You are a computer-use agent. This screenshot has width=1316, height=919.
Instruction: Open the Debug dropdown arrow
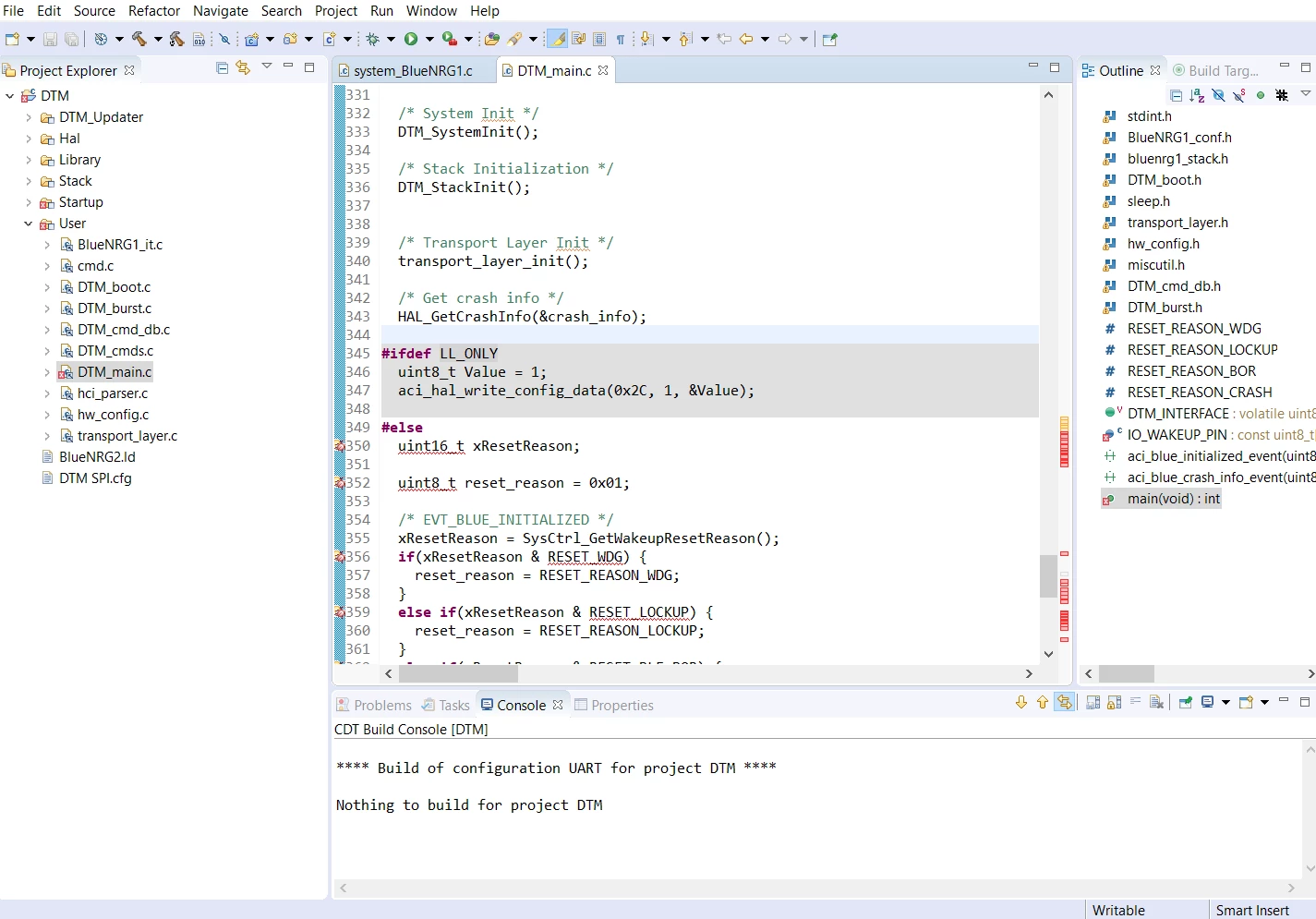(x=391, y=39)
